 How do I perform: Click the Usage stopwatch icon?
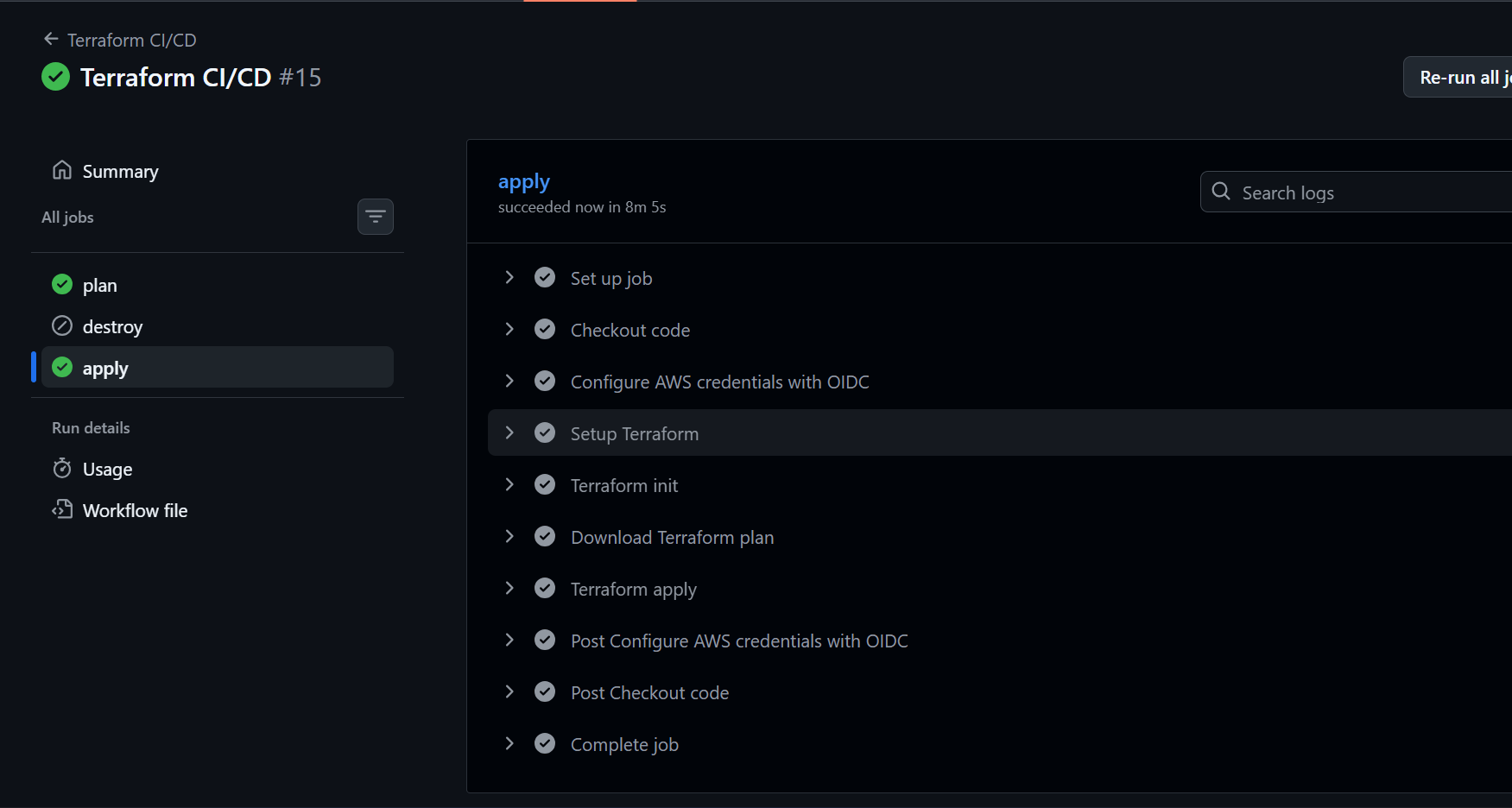tap(62, 468)
